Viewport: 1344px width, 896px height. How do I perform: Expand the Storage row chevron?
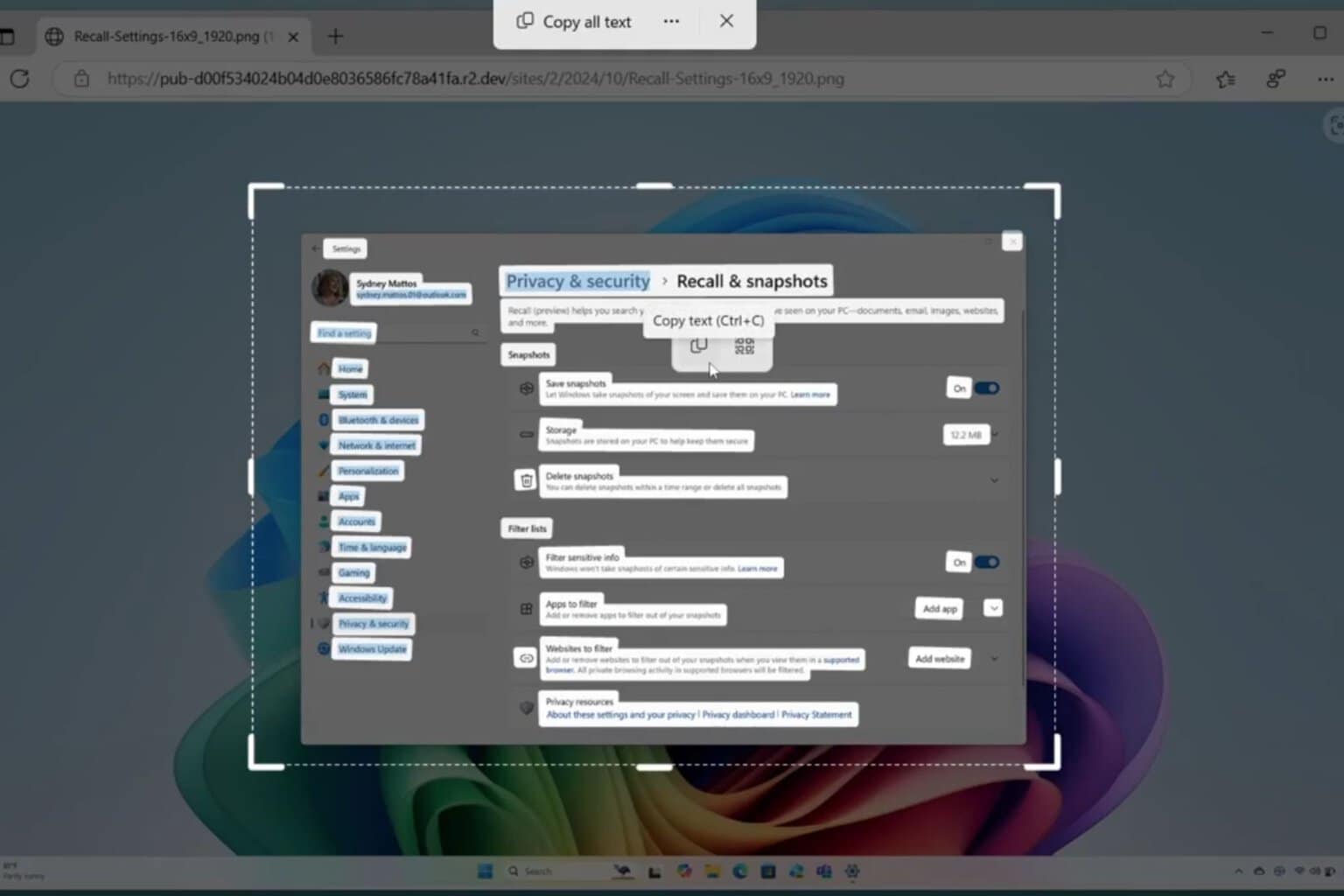(996, 434)
